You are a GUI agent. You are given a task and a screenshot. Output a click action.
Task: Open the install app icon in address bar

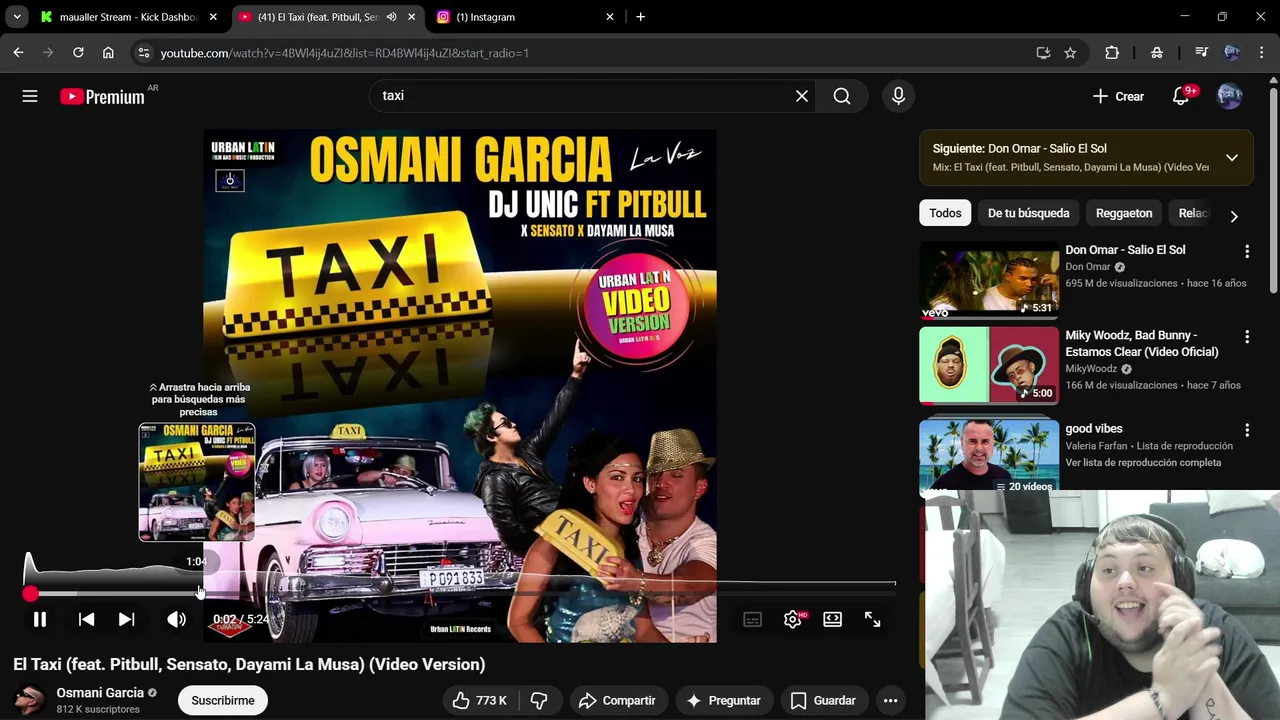tap(1043, 53)
